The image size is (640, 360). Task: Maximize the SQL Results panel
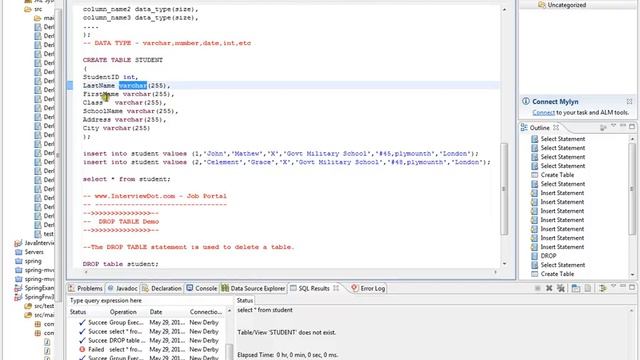pos(632,287)
